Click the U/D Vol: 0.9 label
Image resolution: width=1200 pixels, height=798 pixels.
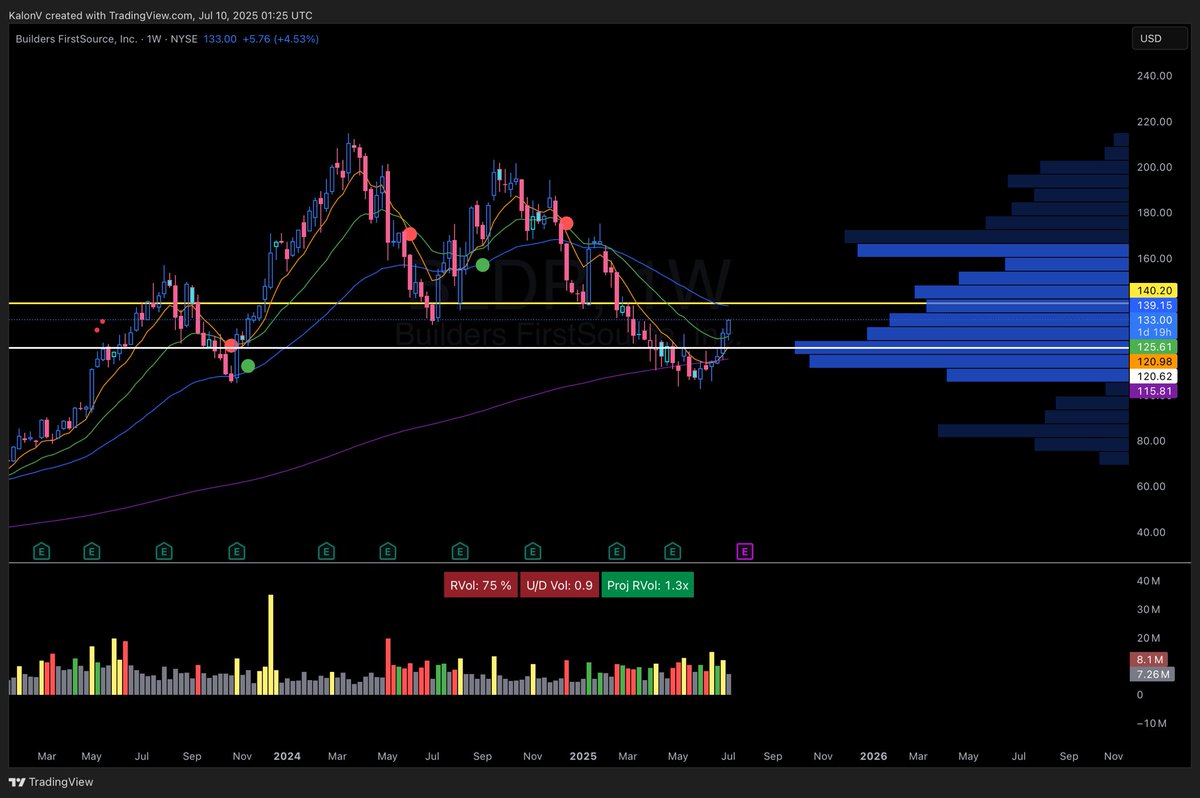pyautogui.click(x=559, y=585)
